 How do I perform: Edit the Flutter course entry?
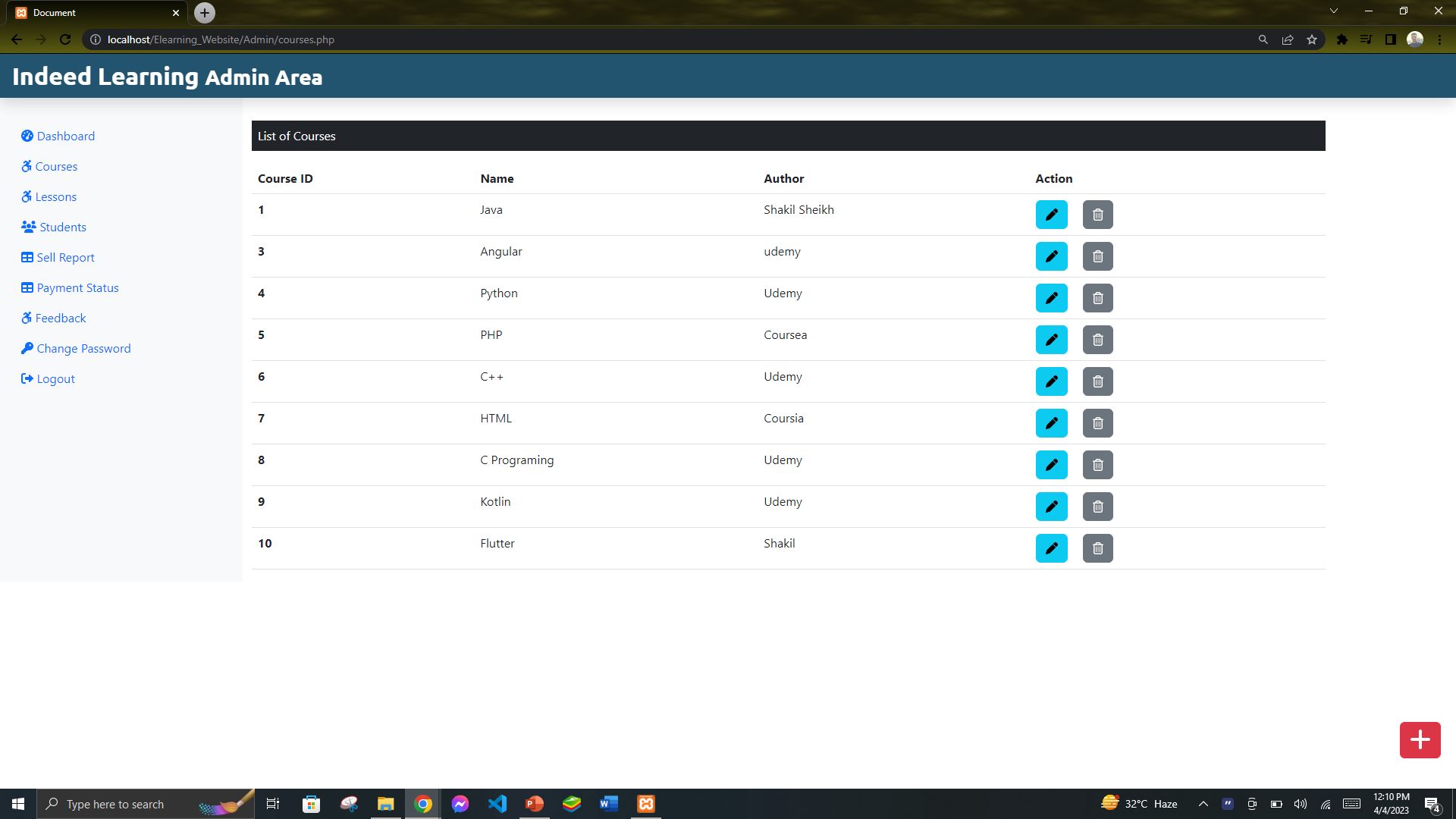1051,548
